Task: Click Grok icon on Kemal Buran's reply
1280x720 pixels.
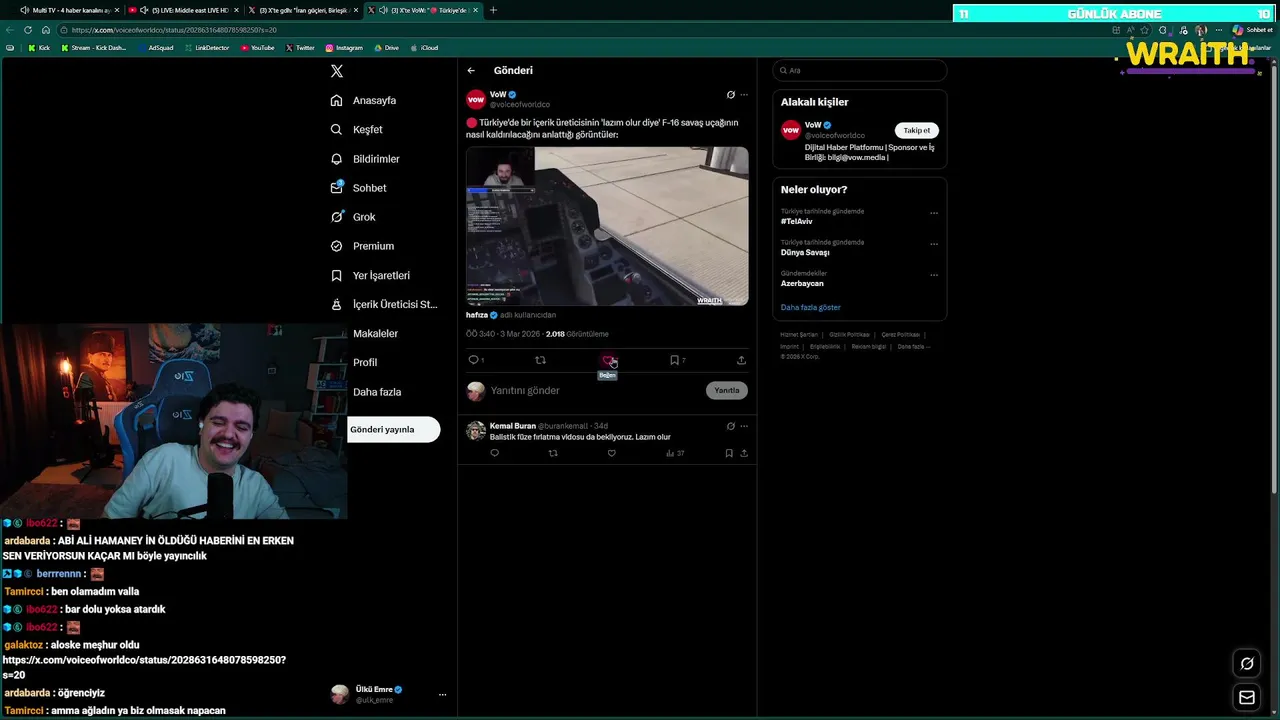Action: point(730,426)
